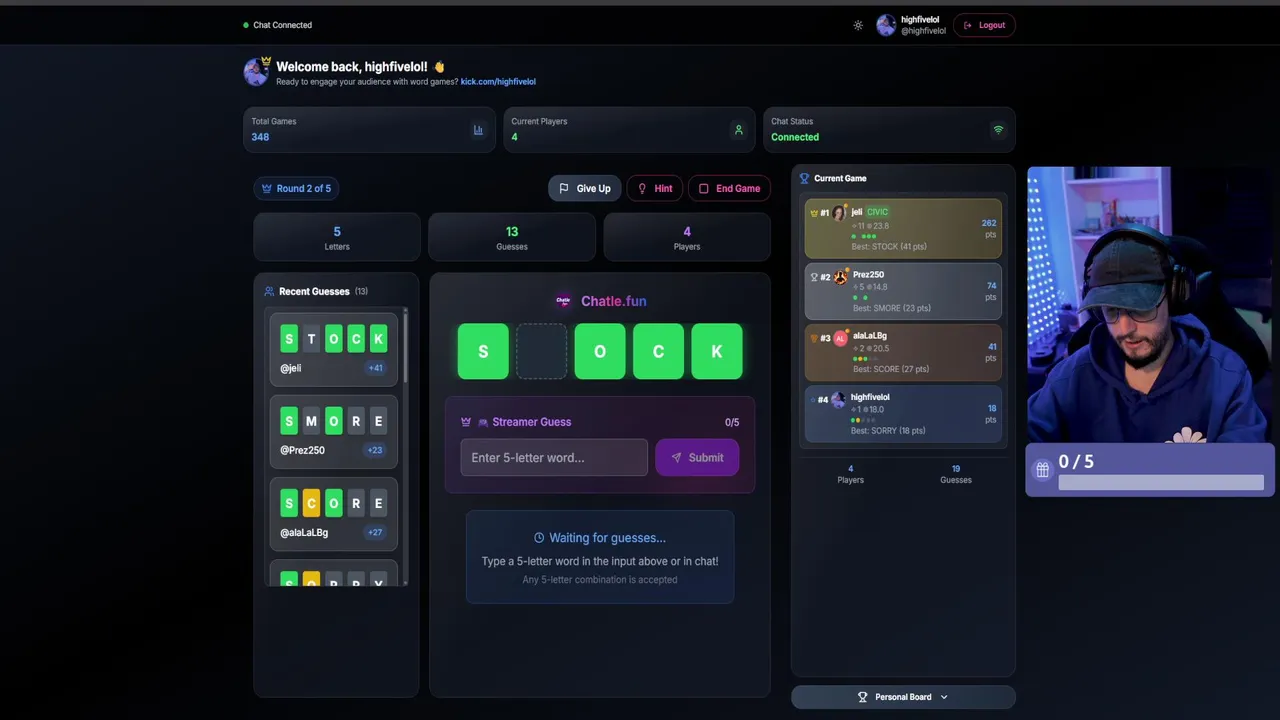Click the 74 pts score

pos(990,291)
